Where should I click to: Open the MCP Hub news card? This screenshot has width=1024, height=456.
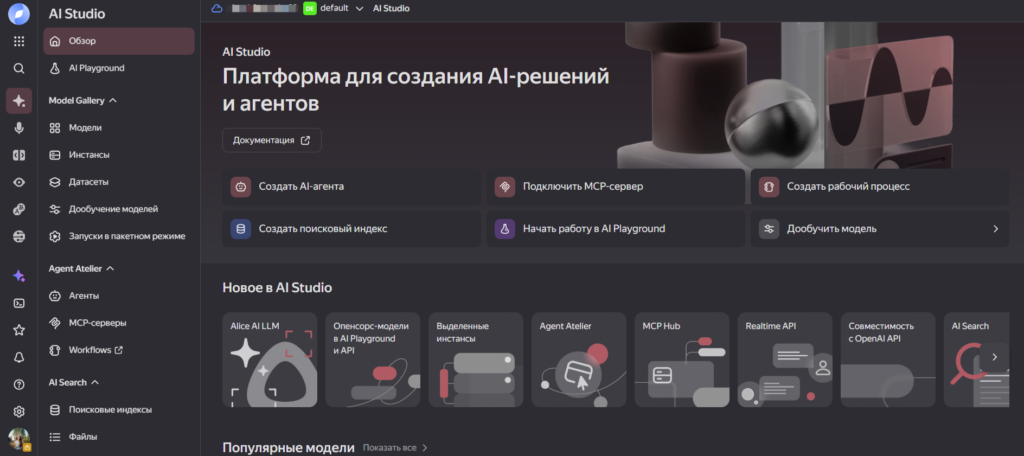coord(682,360)
